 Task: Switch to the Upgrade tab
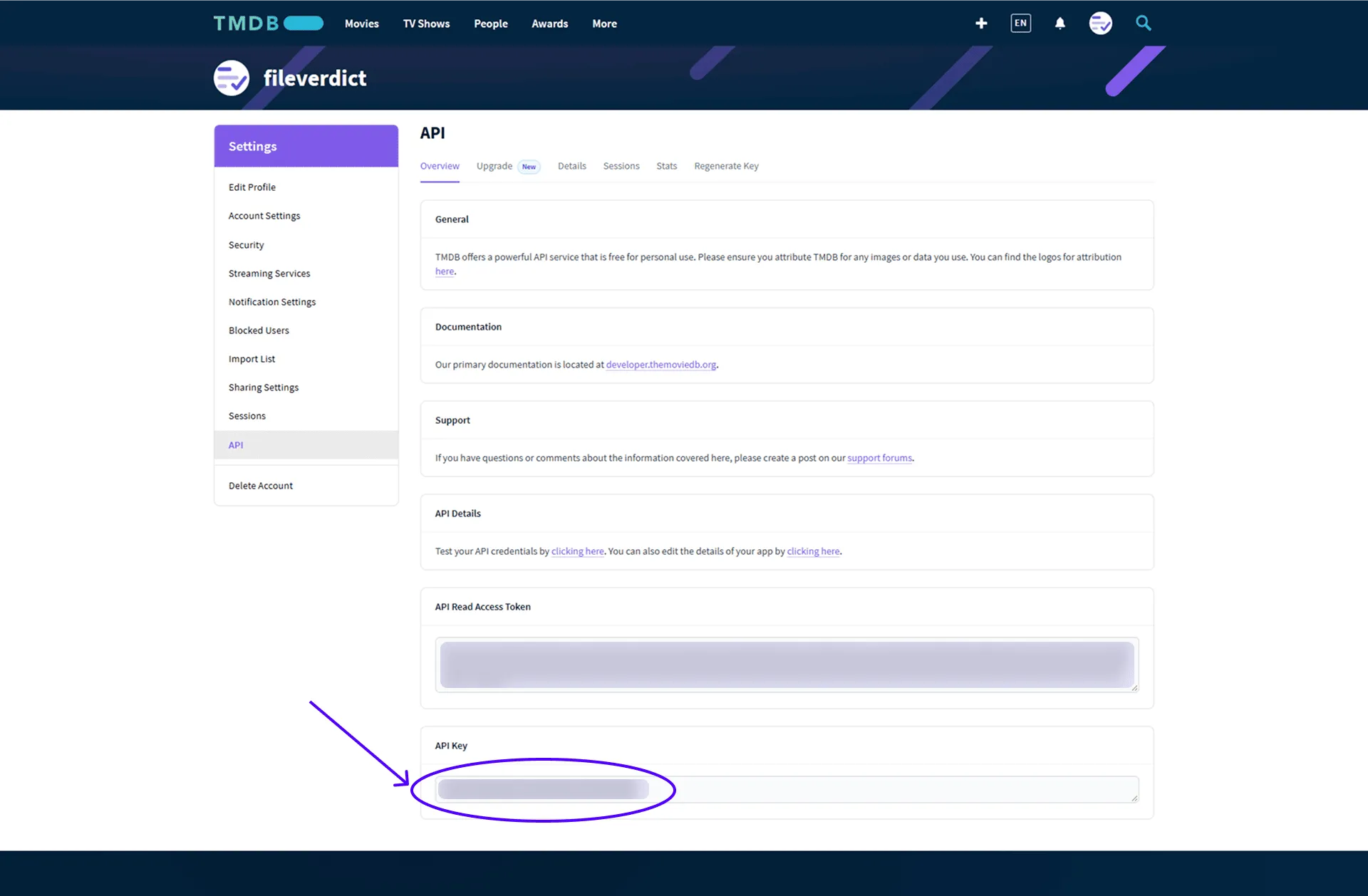(x=494, y=166)
